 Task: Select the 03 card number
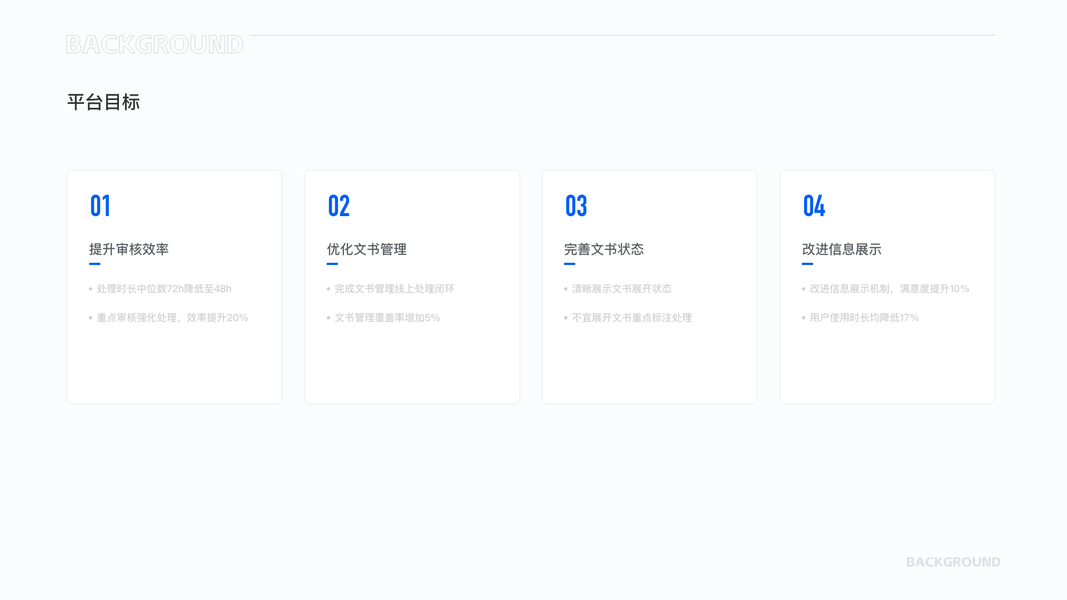[576, 206]
